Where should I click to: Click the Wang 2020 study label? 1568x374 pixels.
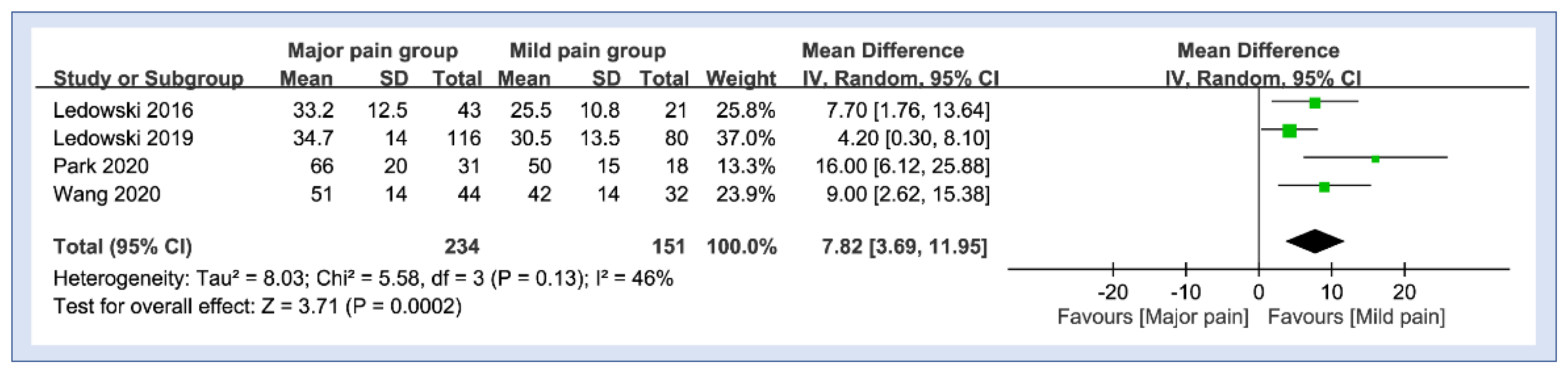click(107, 194)
